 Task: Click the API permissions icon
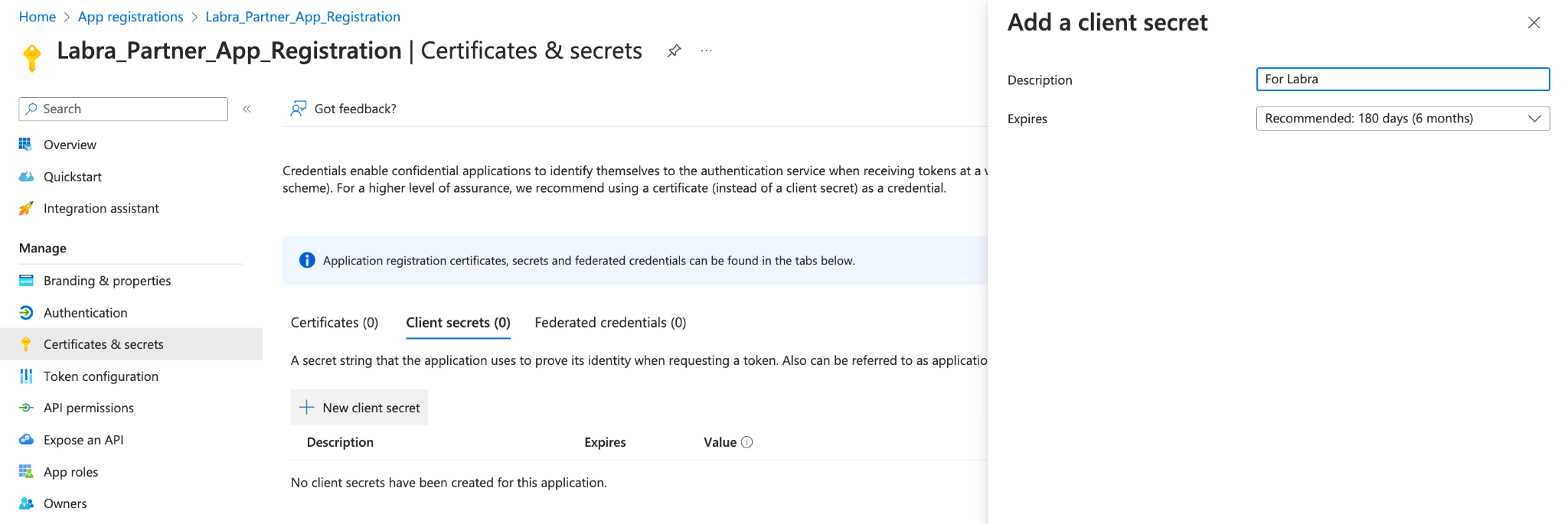pos(26,408)
